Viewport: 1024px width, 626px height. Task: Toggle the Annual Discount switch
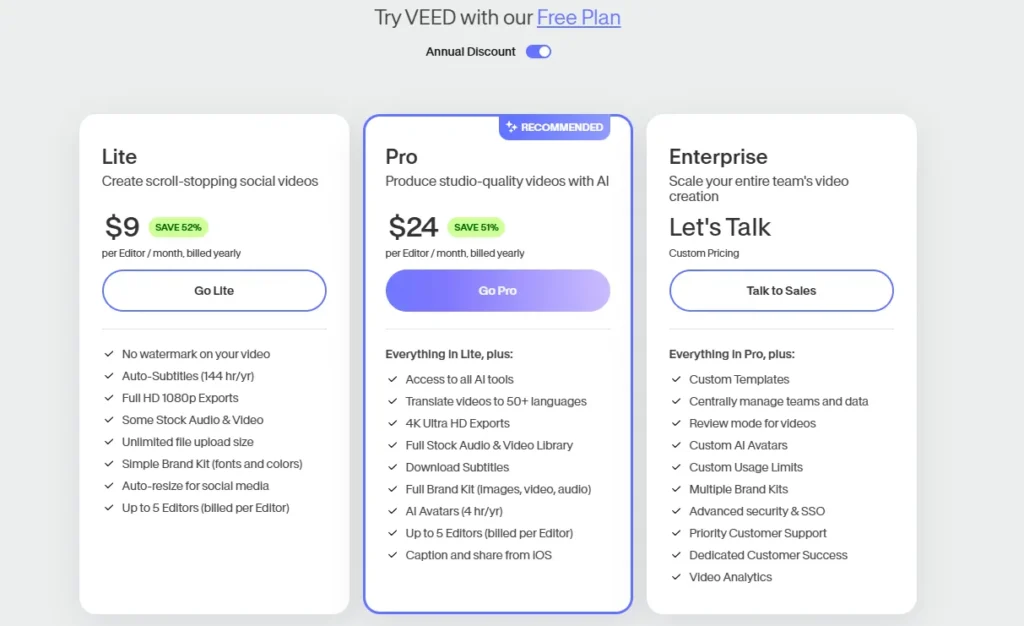[538, 52]
